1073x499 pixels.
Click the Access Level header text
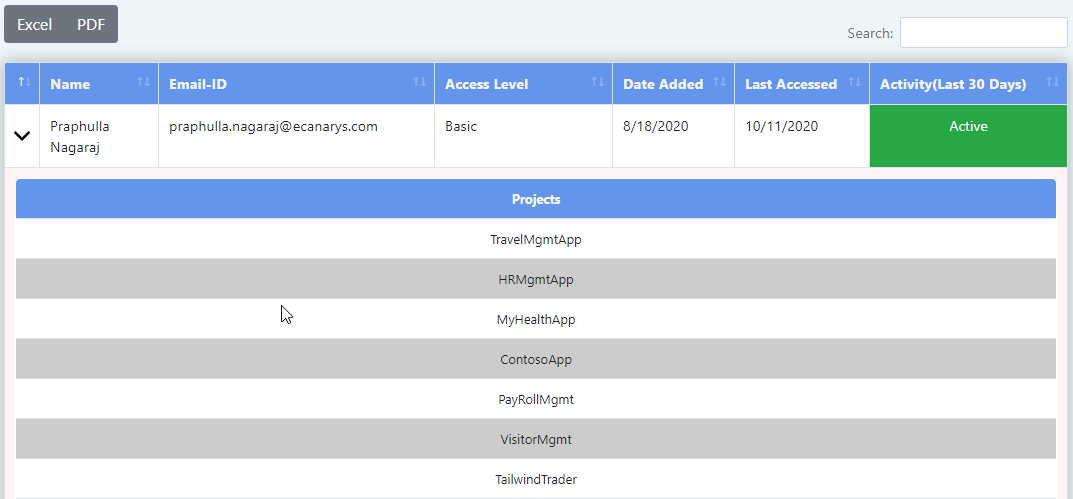pyautogui.click(x=487, y=85)
